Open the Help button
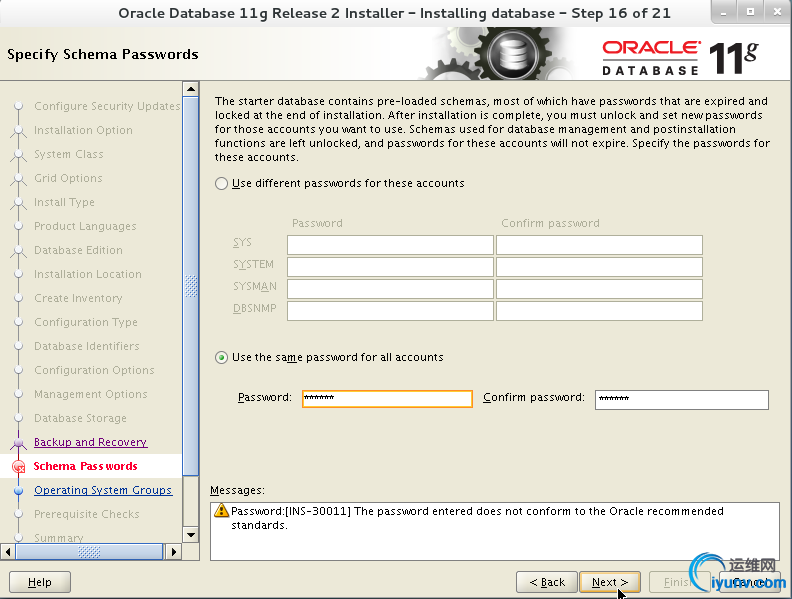Screen dimensions: 792x599 pyautogui.click(x=40, y=582)
